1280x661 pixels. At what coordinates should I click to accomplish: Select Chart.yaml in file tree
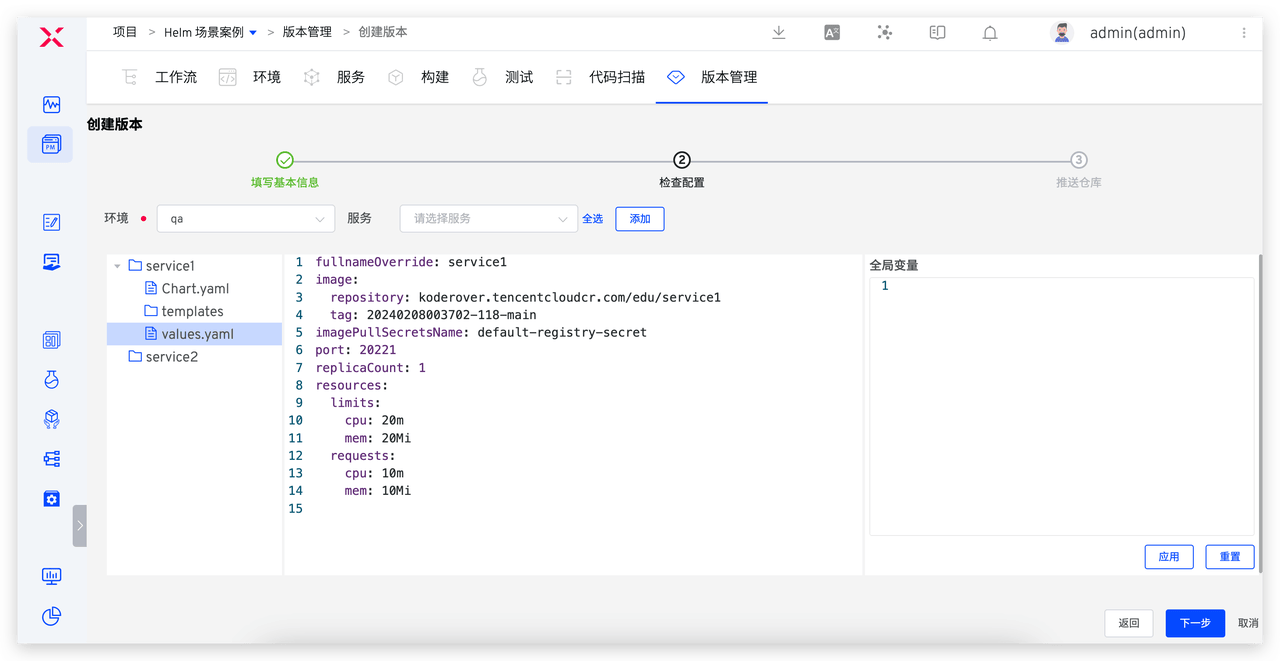(x=195, y=289)
